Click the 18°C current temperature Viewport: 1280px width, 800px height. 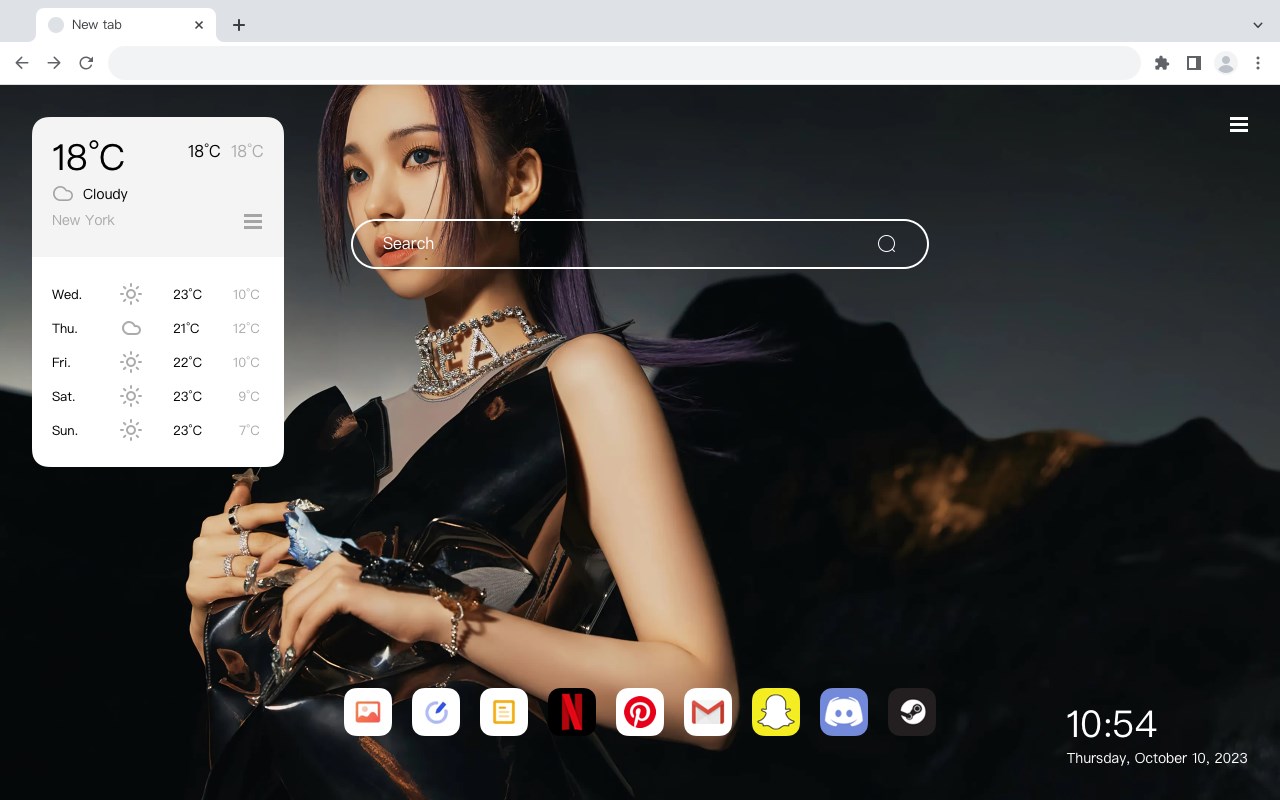click(88, 157)
